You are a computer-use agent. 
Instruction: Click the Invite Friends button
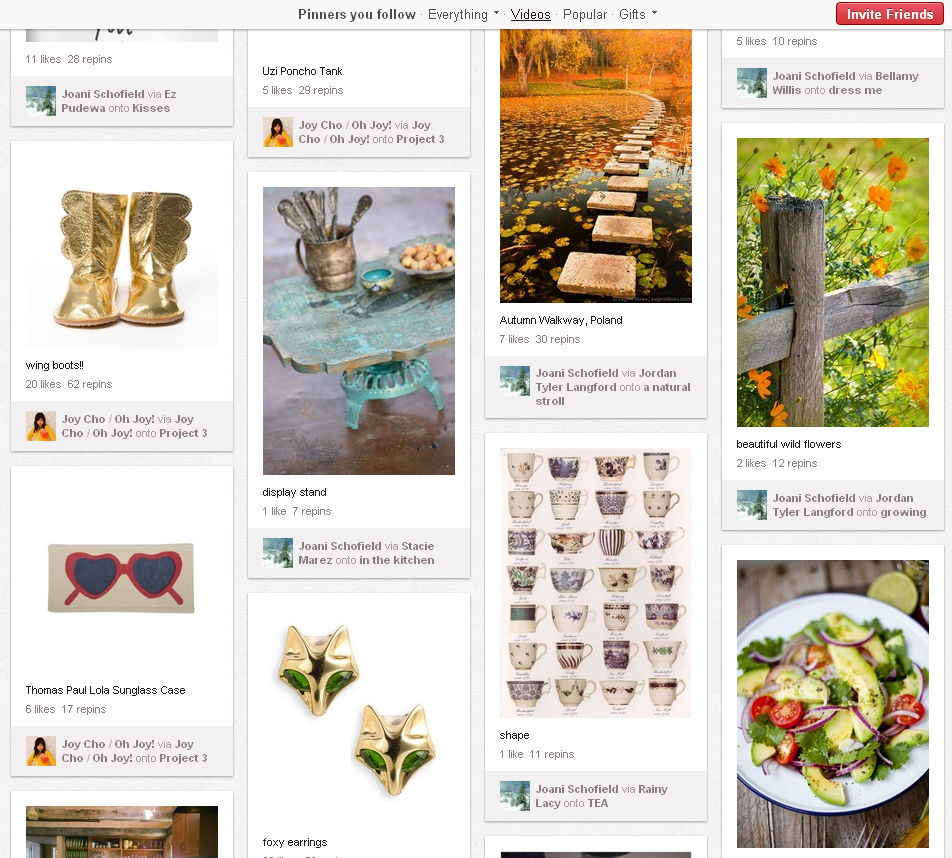(889, 14)
